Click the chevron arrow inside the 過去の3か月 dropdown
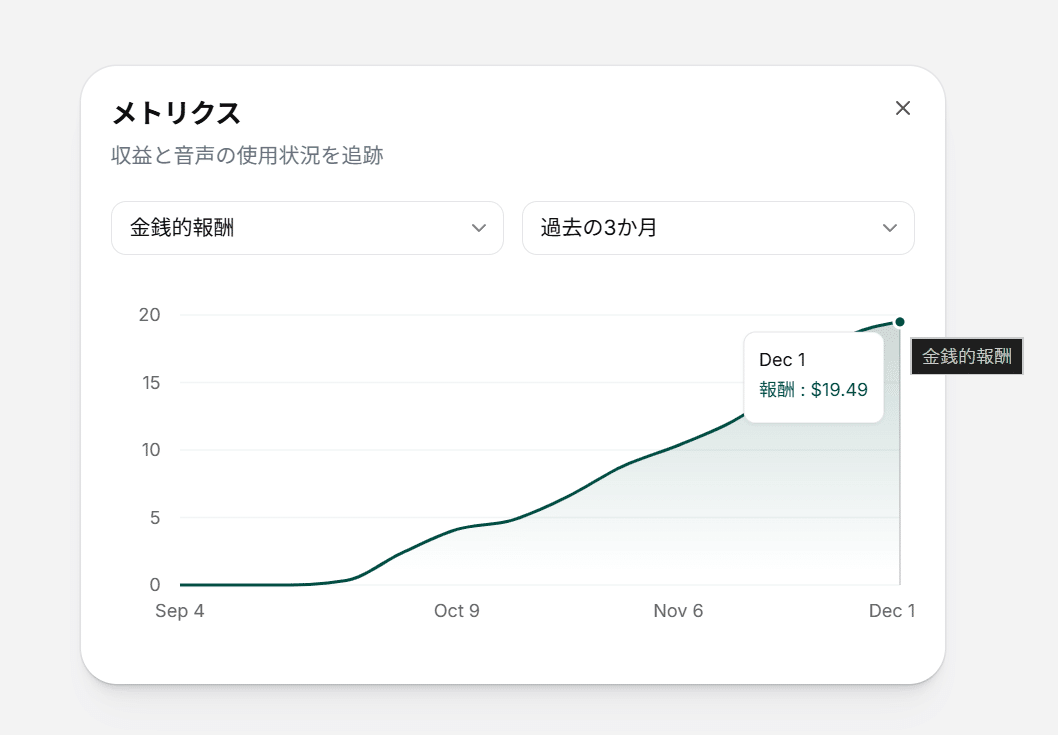This screenshot has width=1058, height=735. tap(890, 228)
